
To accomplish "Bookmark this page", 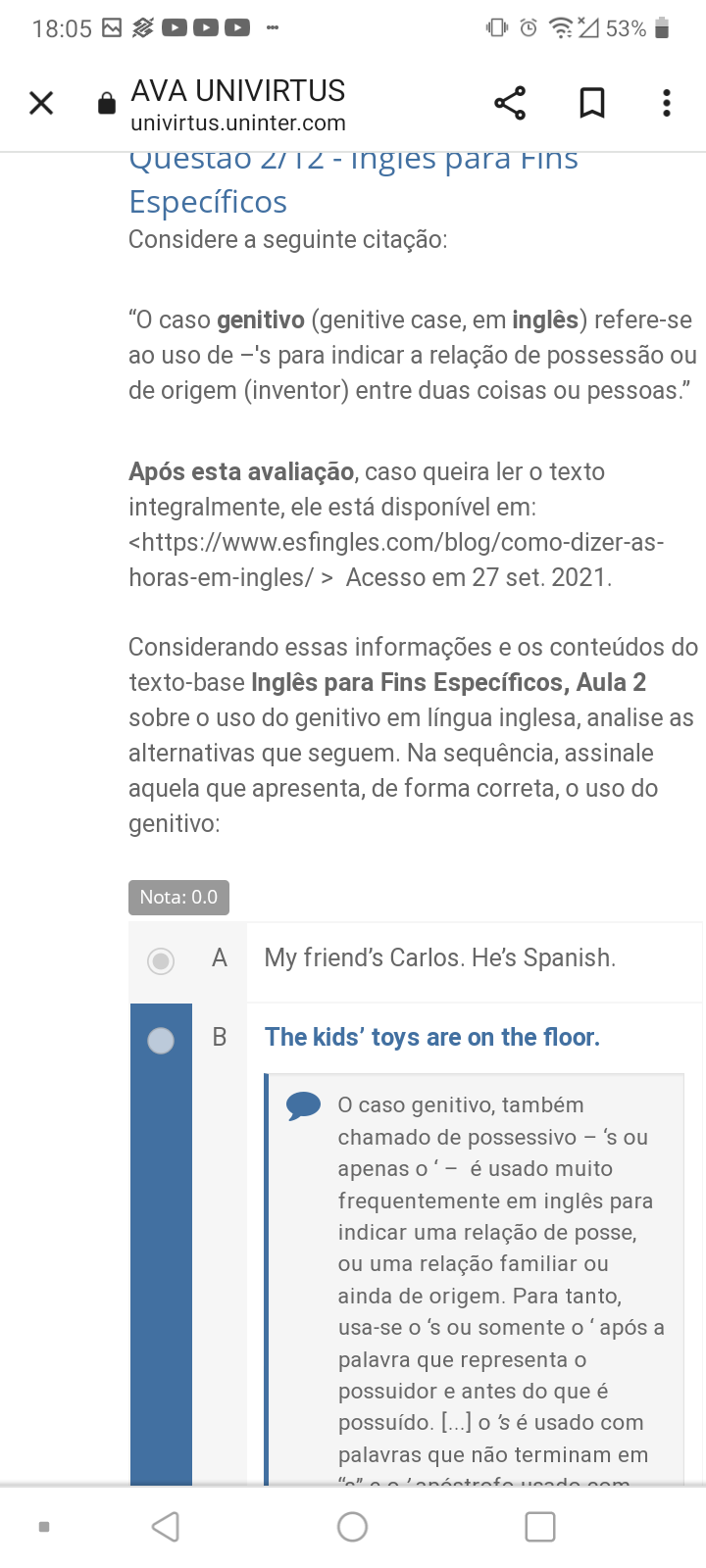I will coord(592,103).
